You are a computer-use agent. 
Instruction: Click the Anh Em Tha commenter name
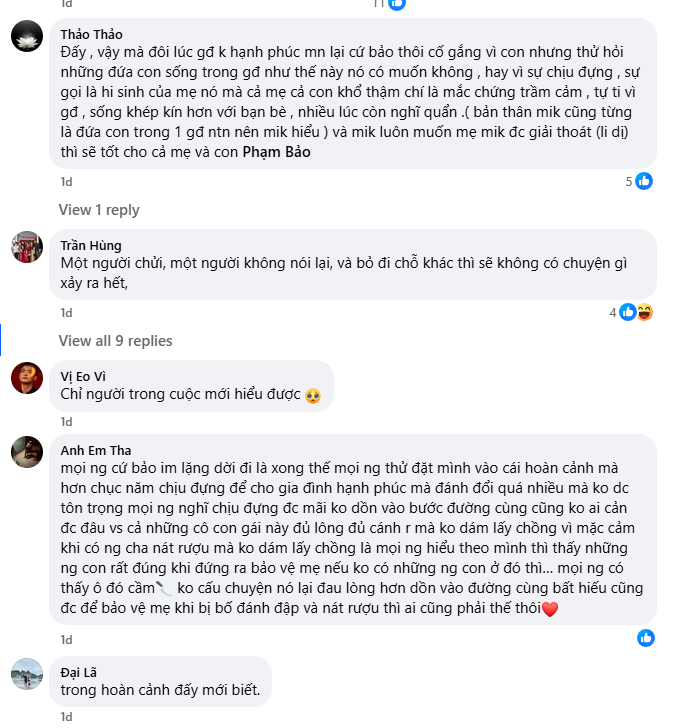click(95, 450)
